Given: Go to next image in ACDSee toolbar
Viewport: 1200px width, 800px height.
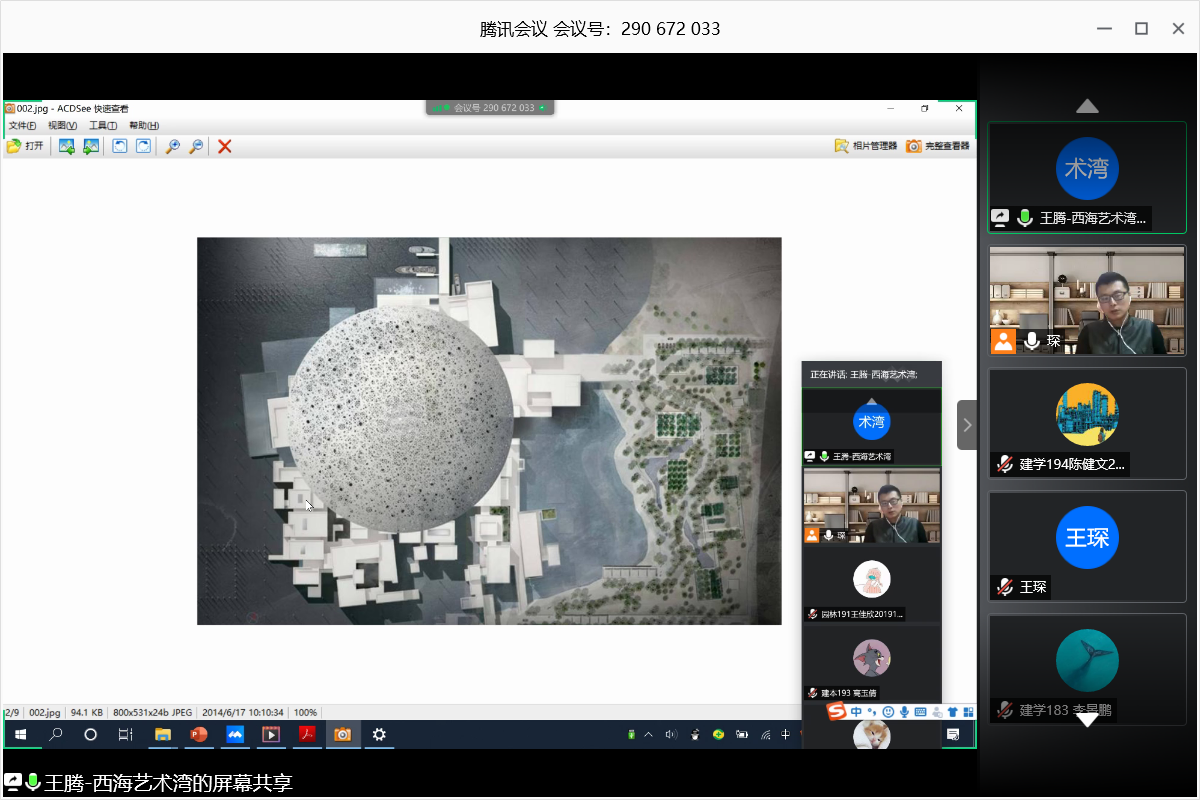Looking at the screenshot, I should [91, 146].
